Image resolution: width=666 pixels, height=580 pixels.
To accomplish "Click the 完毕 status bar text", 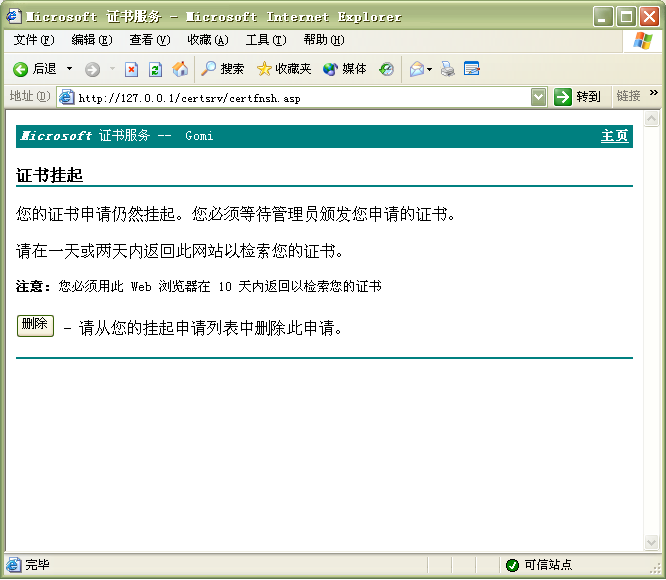I will click(x=37, y=565).
